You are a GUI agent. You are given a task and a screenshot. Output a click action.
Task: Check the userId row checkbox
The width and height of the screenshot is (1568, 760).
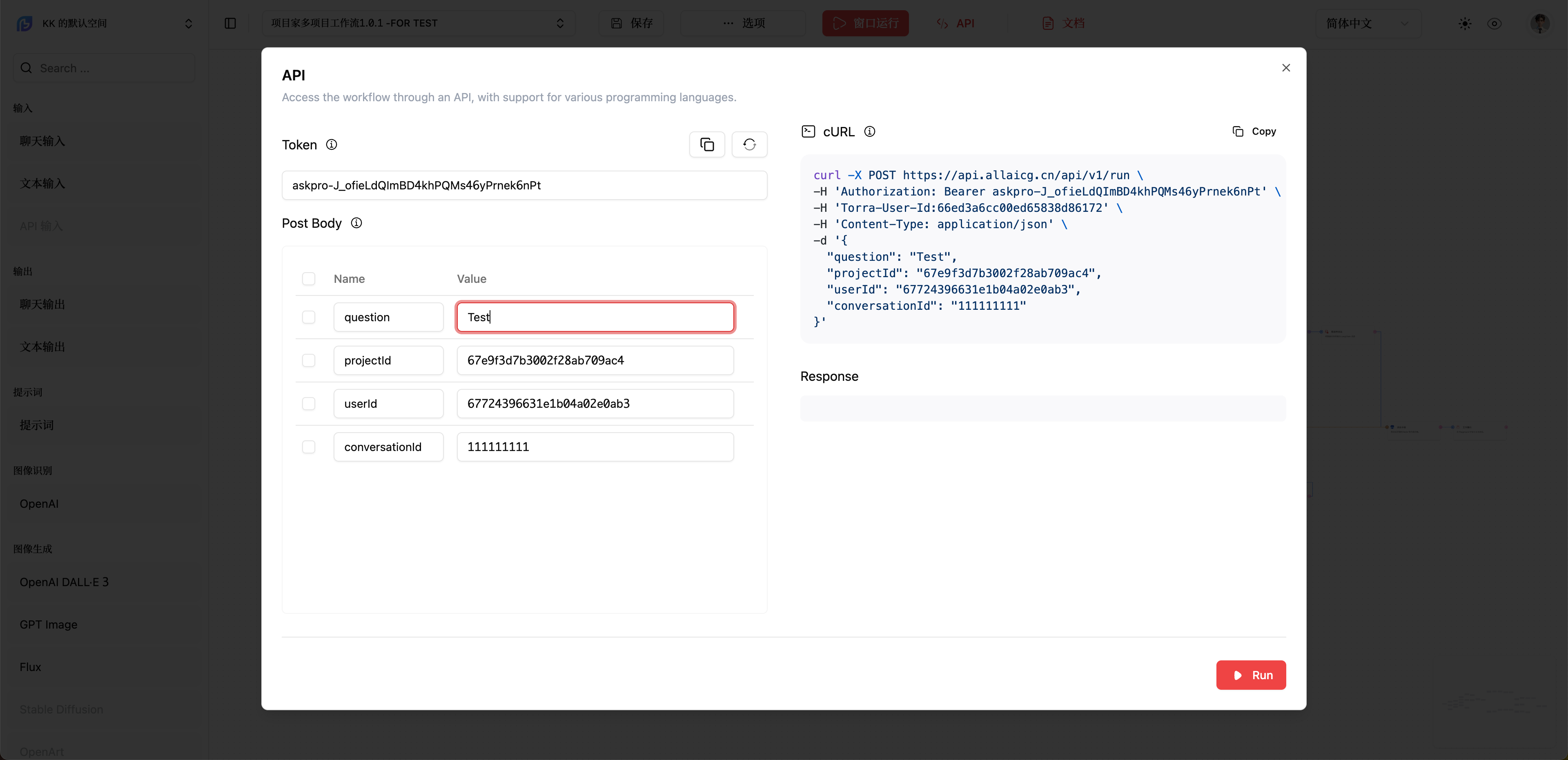309,403
